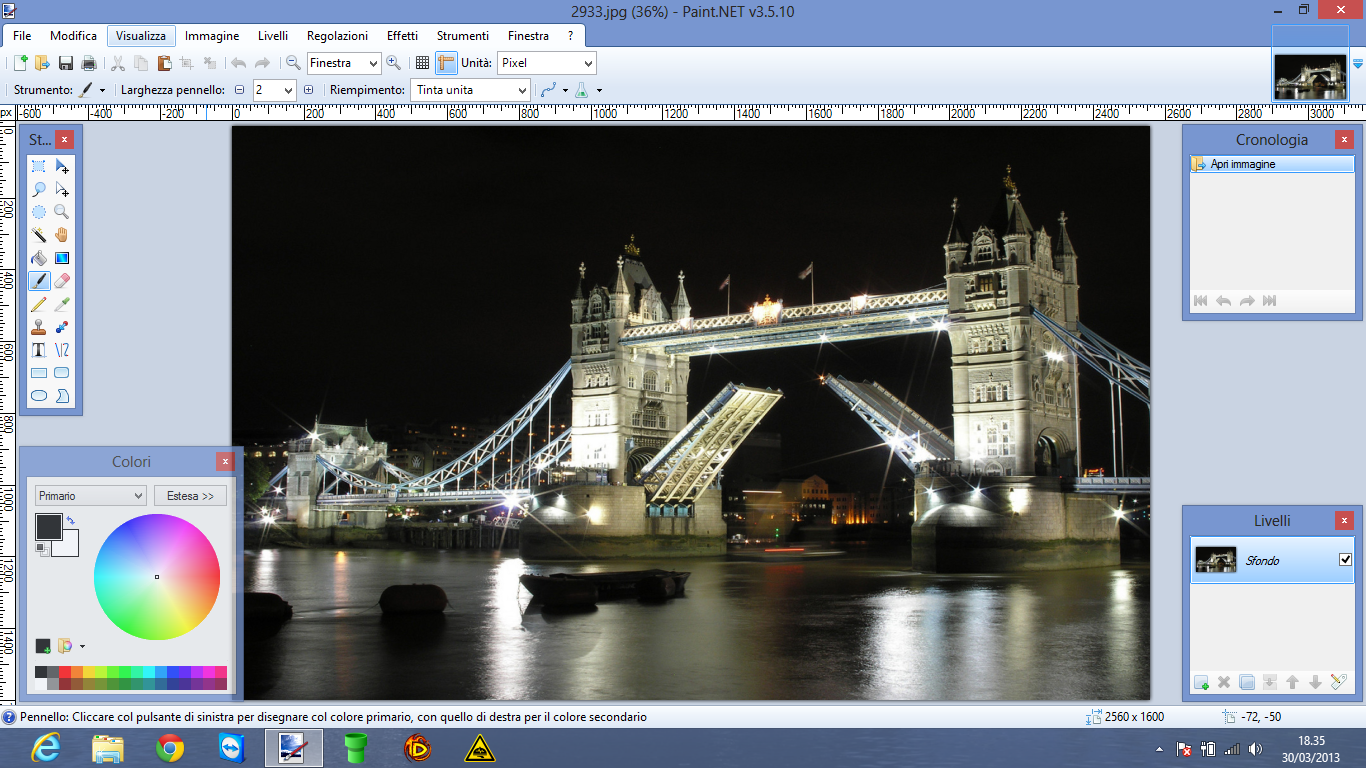Reset colors to black and white
Viewport: 1366px width, 768px height.
(x=40, y=549)
